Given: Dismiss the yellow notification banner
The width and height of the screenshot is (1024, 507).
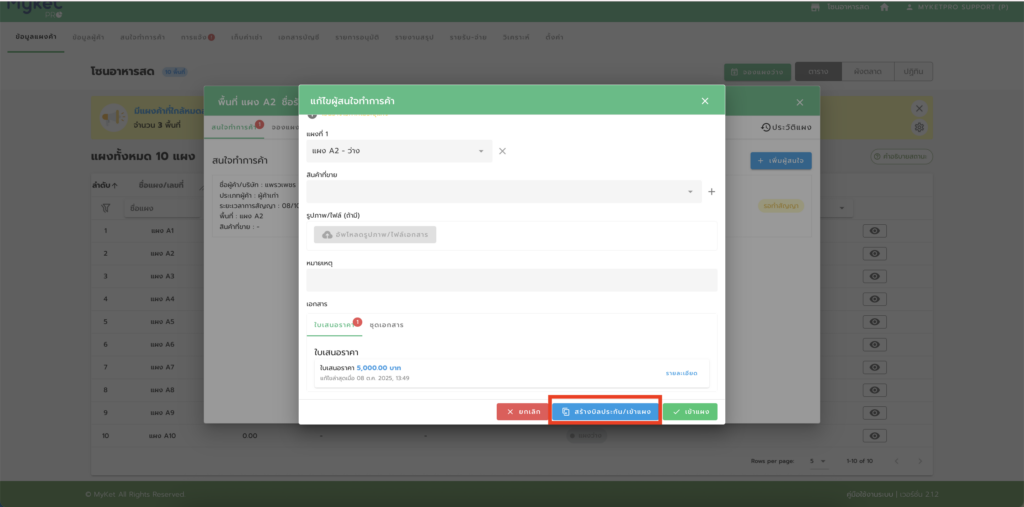Looking at the screenshot, I should (x=919, y=107).
